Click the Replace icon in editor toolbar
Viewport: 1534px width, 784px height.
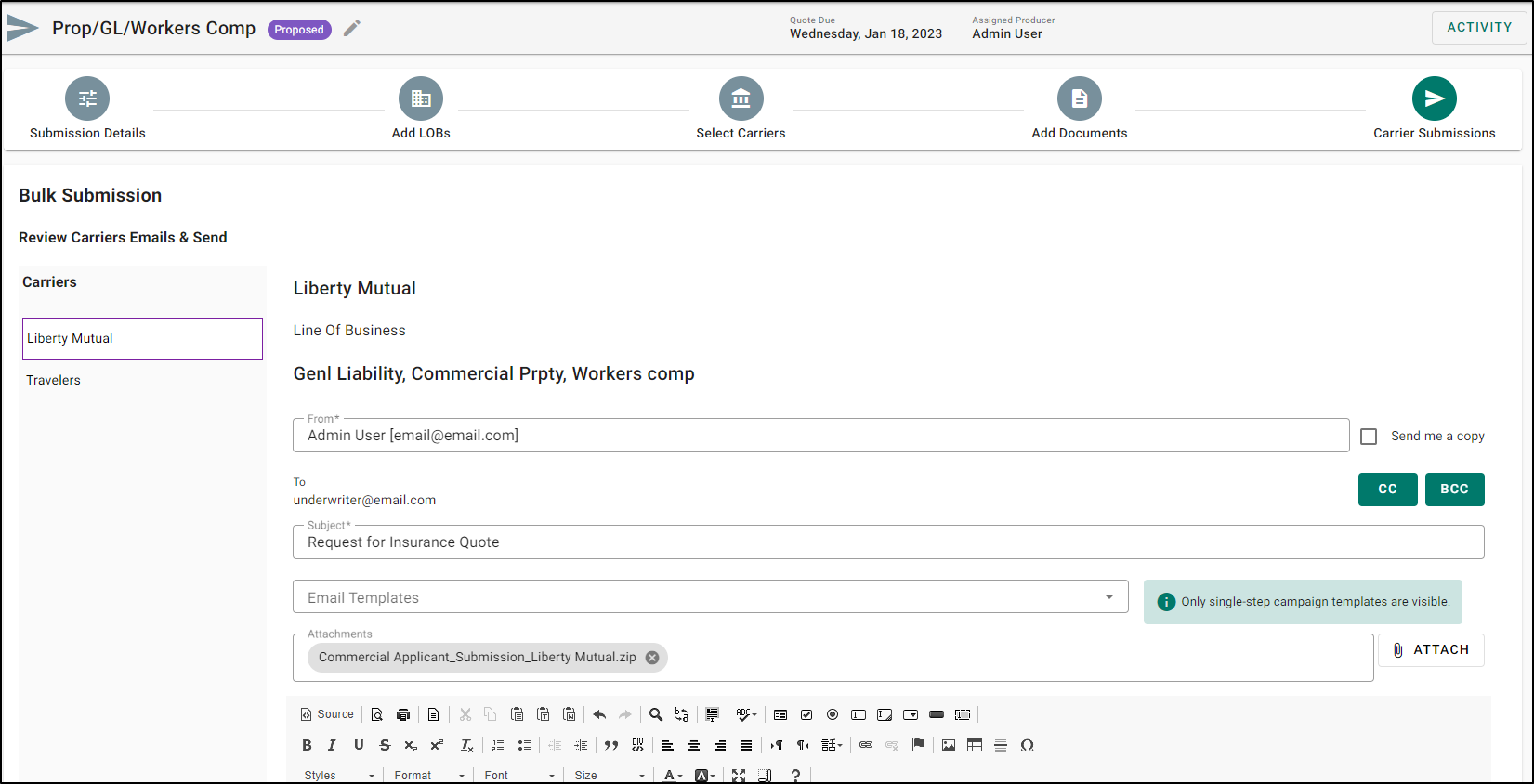(682, 714)
